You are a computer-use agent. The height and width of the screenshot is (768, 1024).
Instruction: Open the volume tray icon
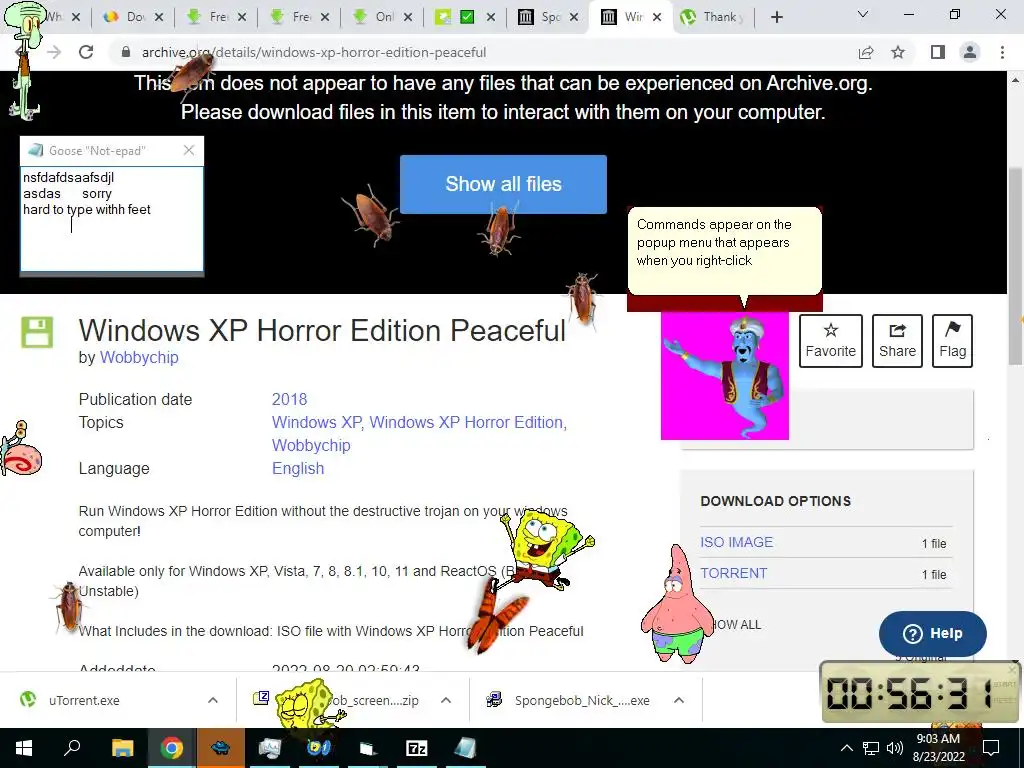(895, 748)
